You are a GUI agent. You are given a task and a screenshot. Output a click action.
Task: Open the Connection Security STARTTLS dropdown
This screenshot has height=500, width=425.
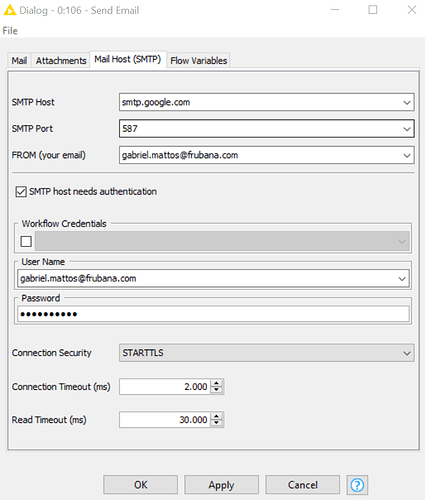[x=267, y=353]
